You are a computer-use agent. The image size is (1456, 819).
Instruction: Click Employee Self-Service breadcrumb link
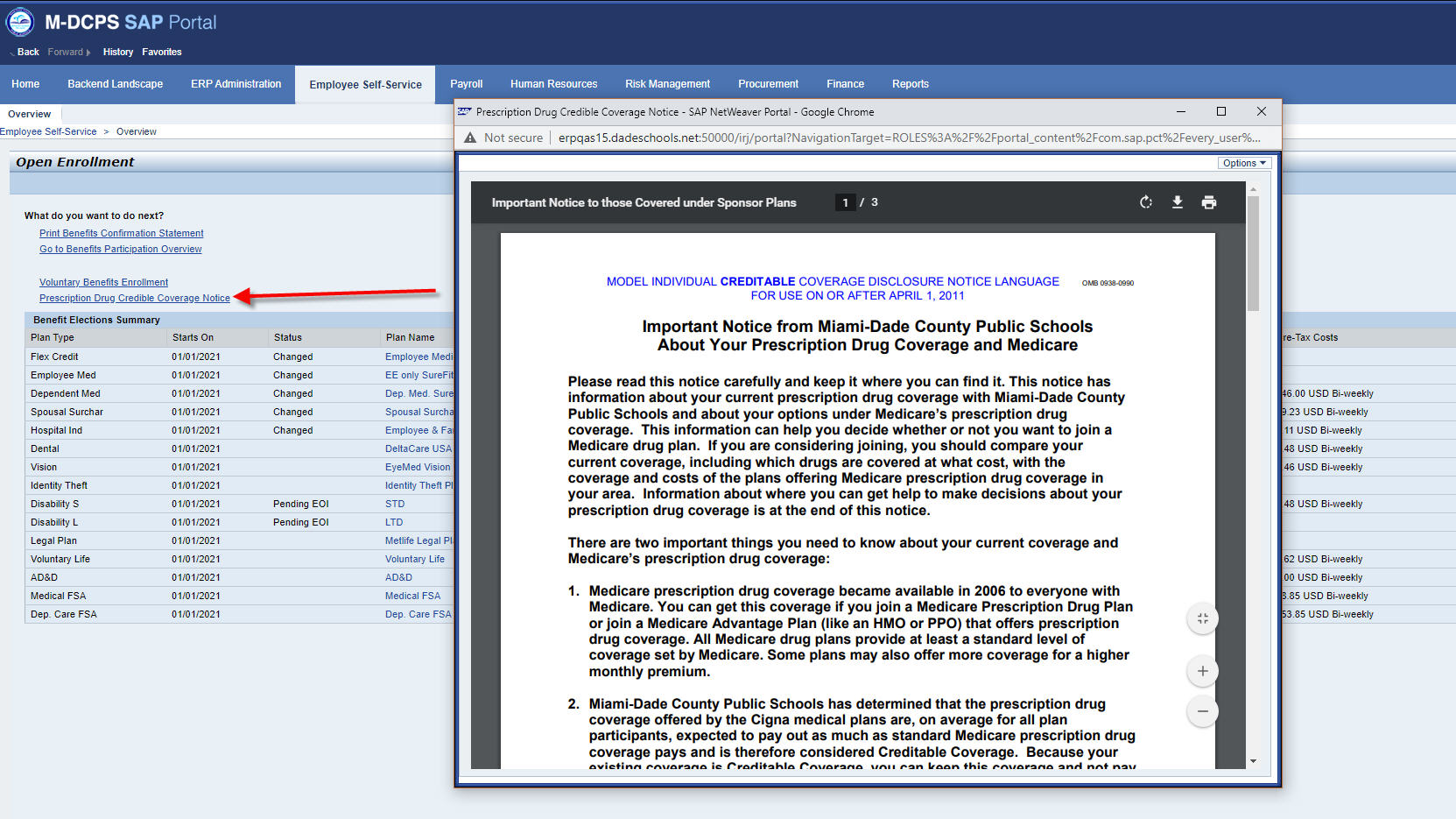pyautogui.click(x=48, y=131)
